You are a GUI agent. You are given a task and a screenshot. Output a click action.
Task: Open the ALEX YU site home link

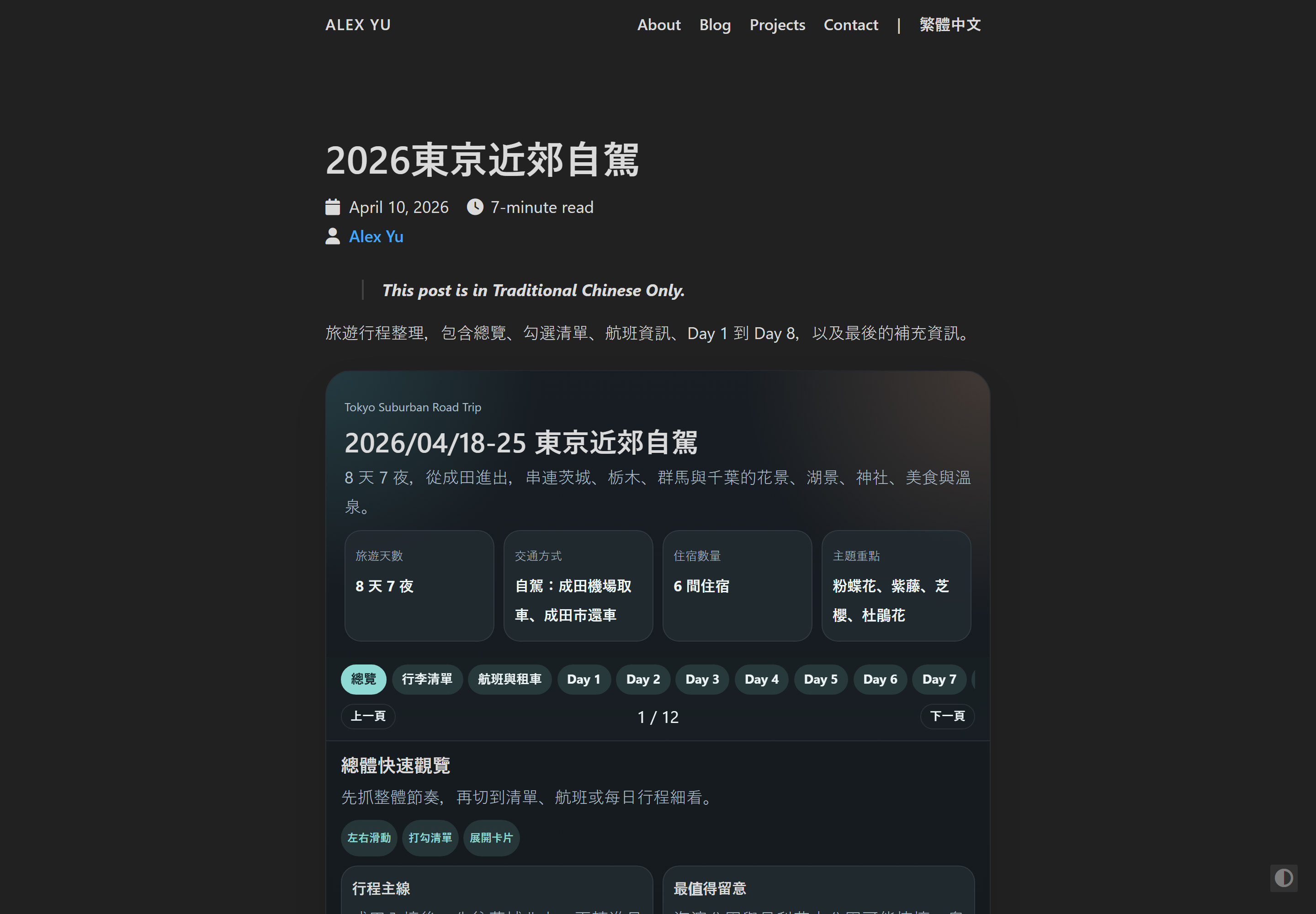pos(358,25)
